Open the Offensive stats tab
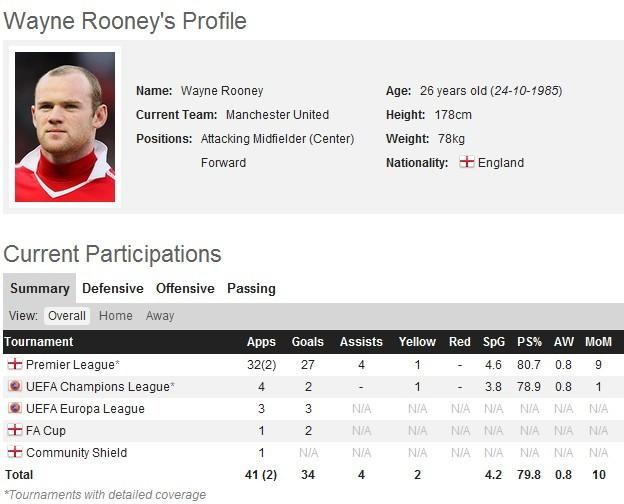The image size is (624, 504). point(185,288)
